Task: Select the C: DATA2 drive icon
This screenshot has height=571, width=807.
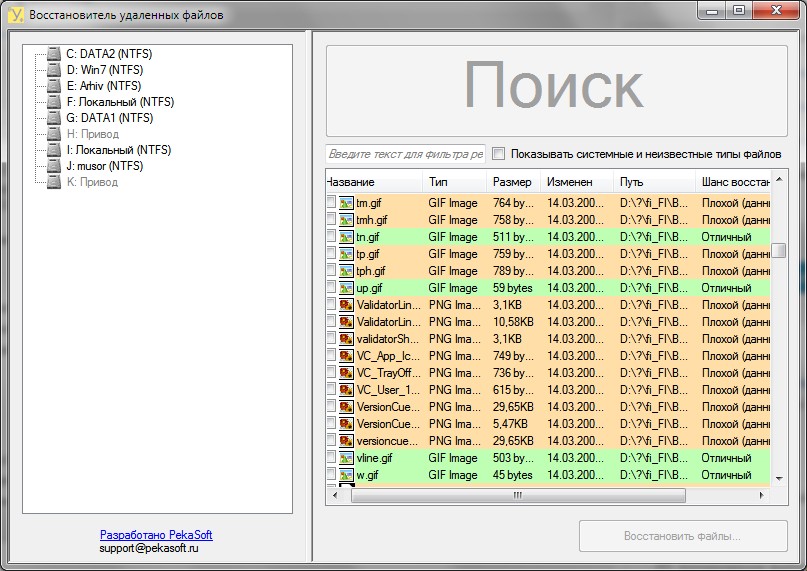Action: (x=54, y=54)
